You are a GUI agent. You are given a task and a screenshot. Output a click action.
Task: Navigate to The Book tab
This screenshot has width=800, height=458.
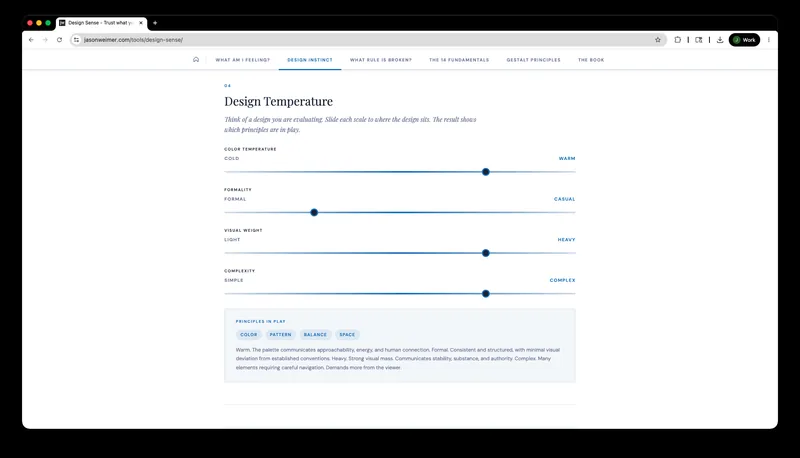click(x=591, y=60)
